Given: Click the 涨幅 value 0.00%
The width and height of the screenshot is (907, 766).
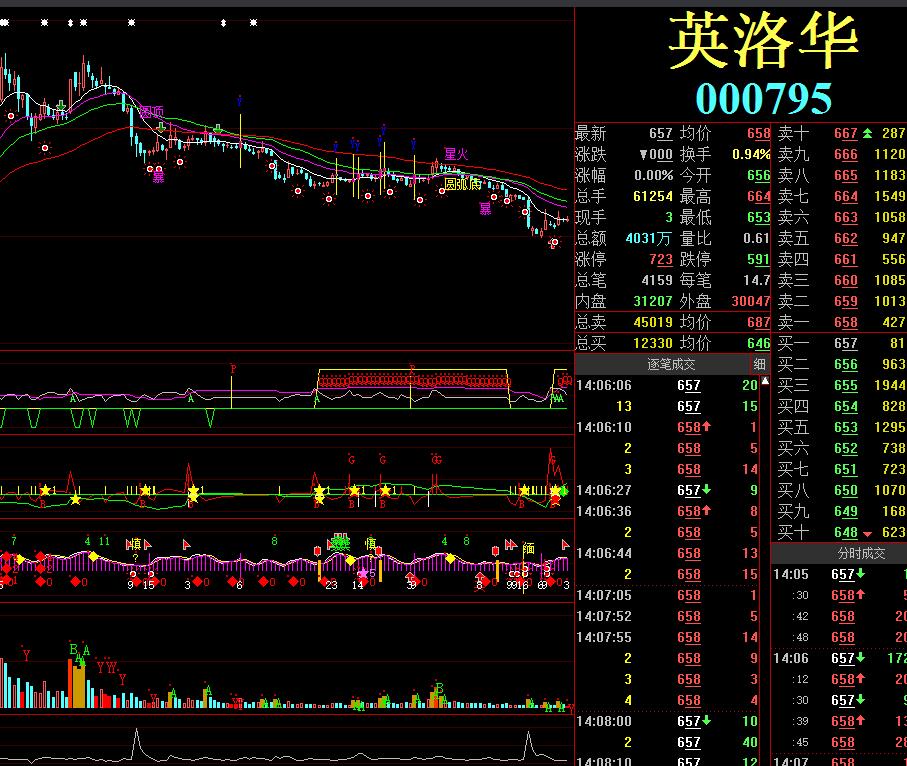Looking at the screenshot, I should point(654,175).
